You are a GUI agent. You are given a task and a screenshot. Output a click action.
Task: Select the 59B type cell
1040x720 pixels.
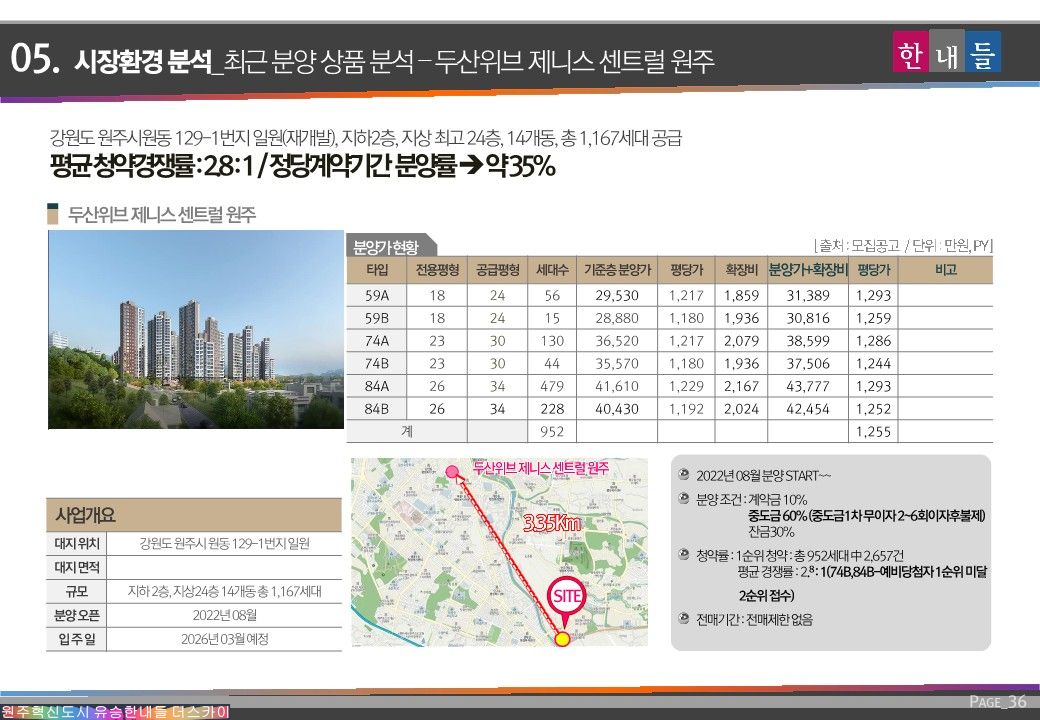point(377,318)
